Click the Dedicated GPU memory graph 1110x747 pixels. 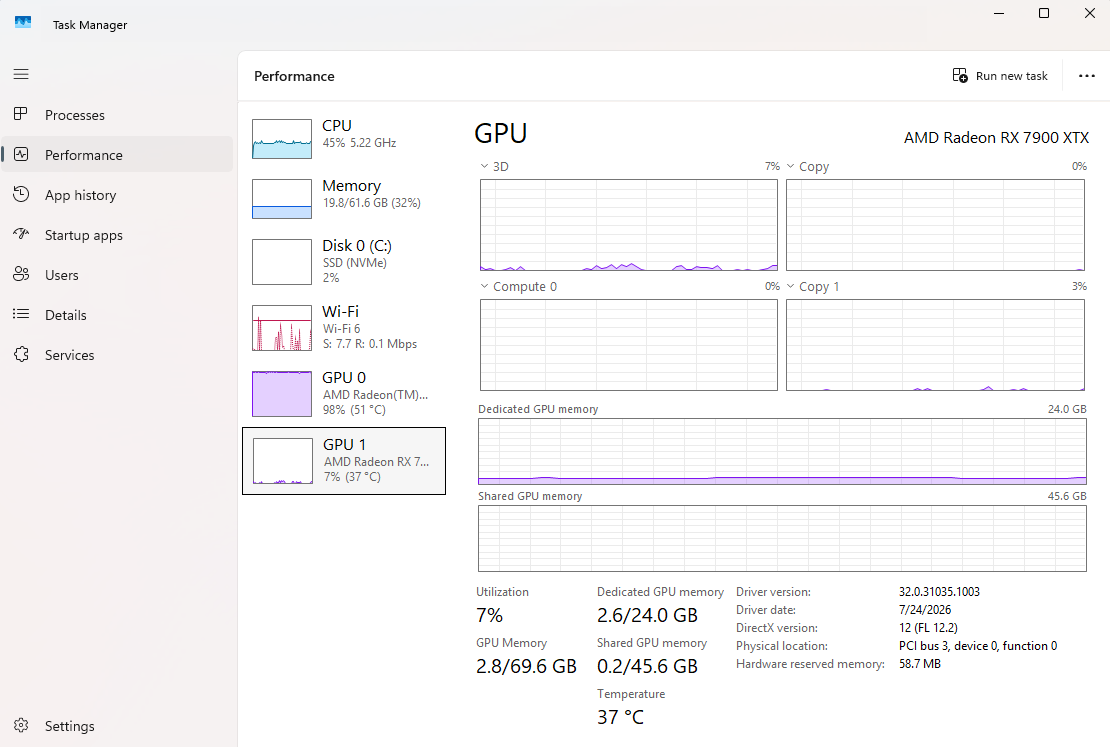(x=782, y=452)
